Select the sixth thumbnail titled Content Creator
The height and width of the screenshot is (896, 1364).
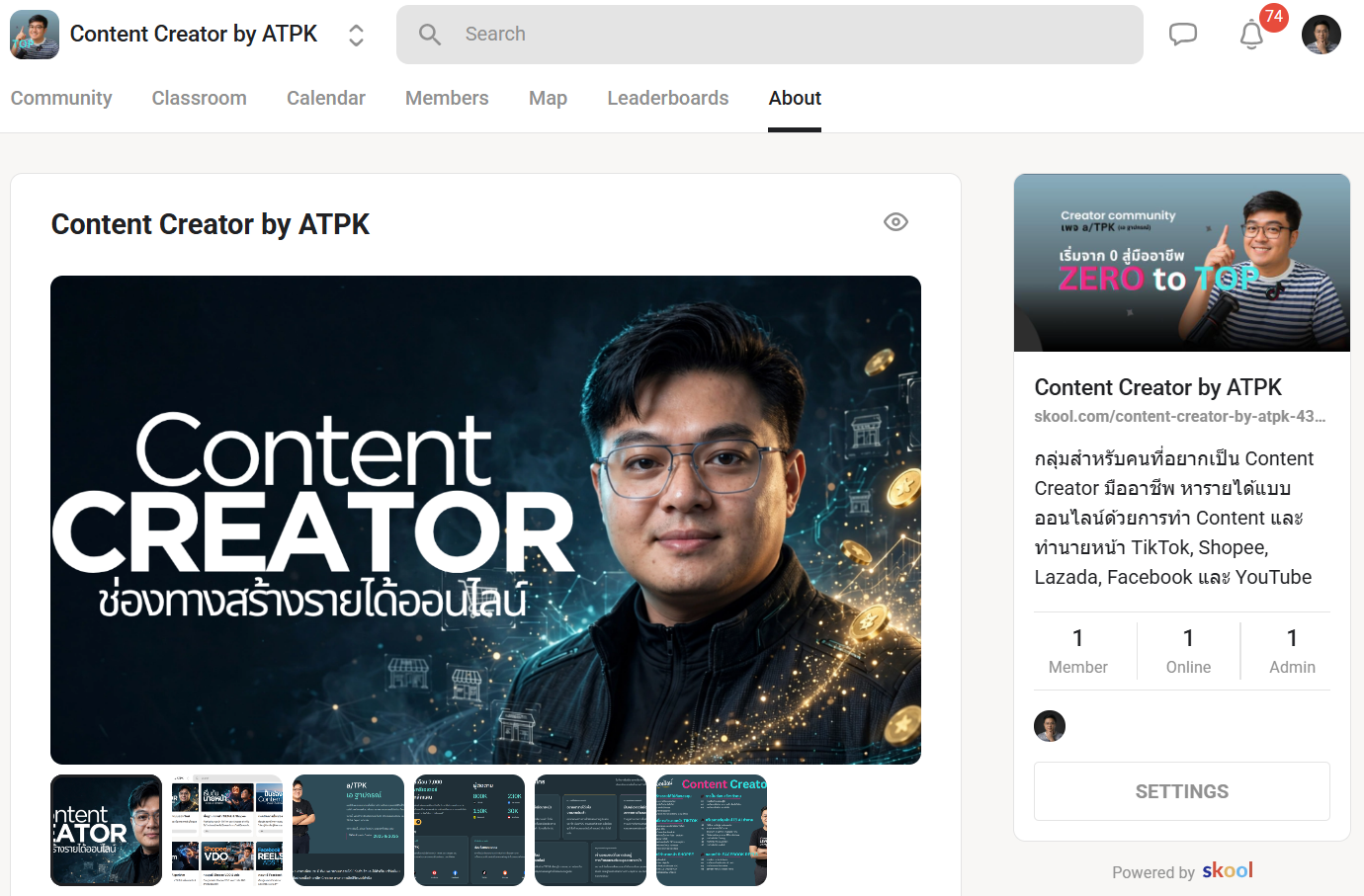point(712,830)
